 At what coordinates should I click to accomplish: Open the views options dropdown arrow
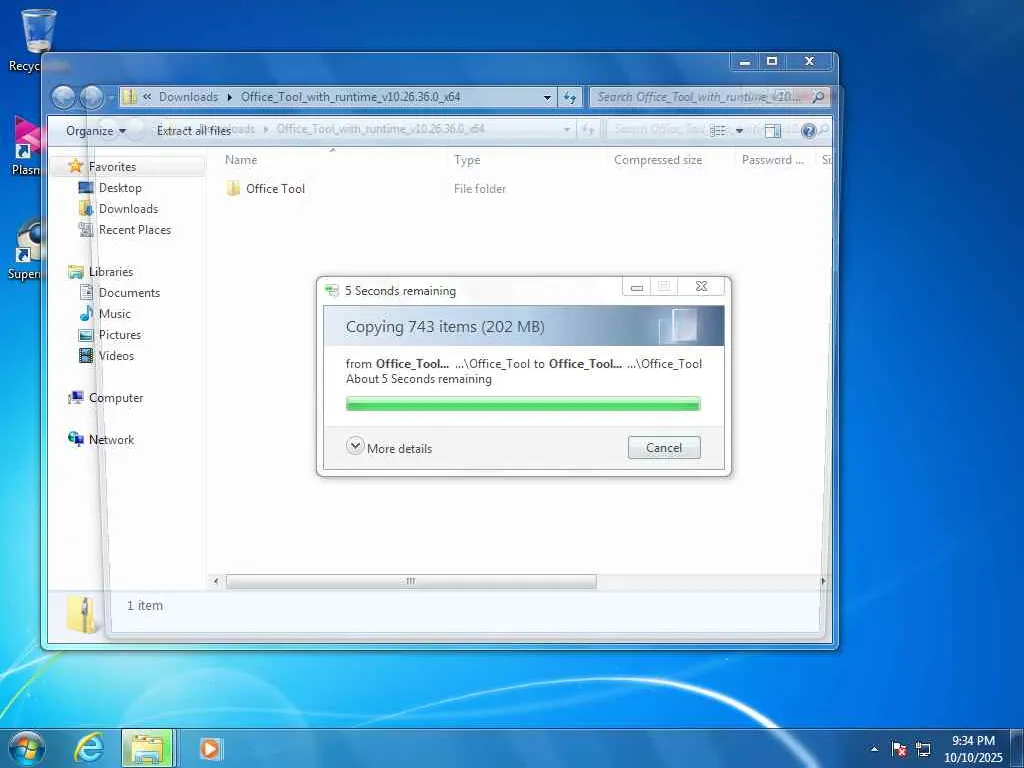pyautogui.click(x=739, y=131)
